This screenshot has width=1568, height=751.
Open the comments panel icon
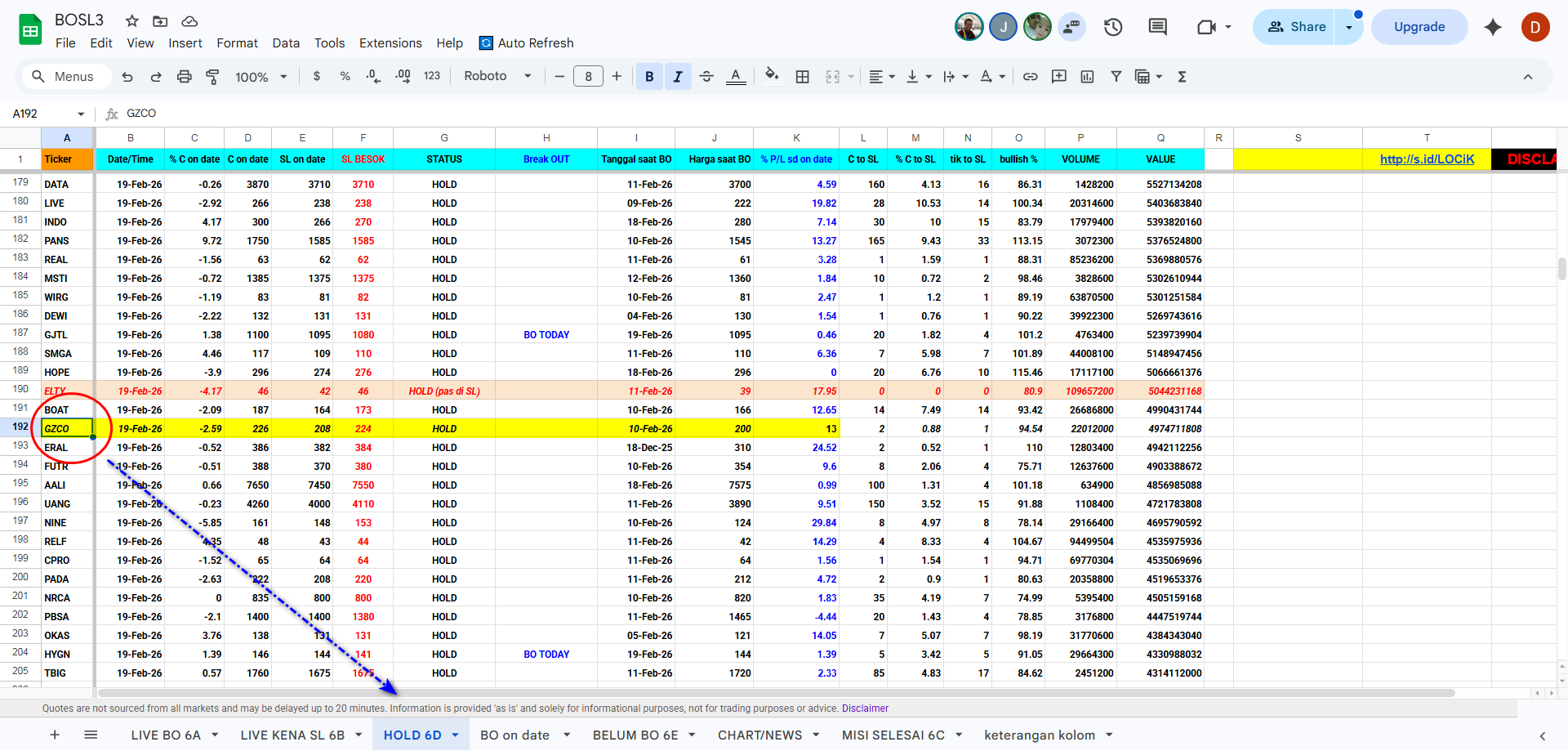pyautogui.click(x=1157, y=27)
